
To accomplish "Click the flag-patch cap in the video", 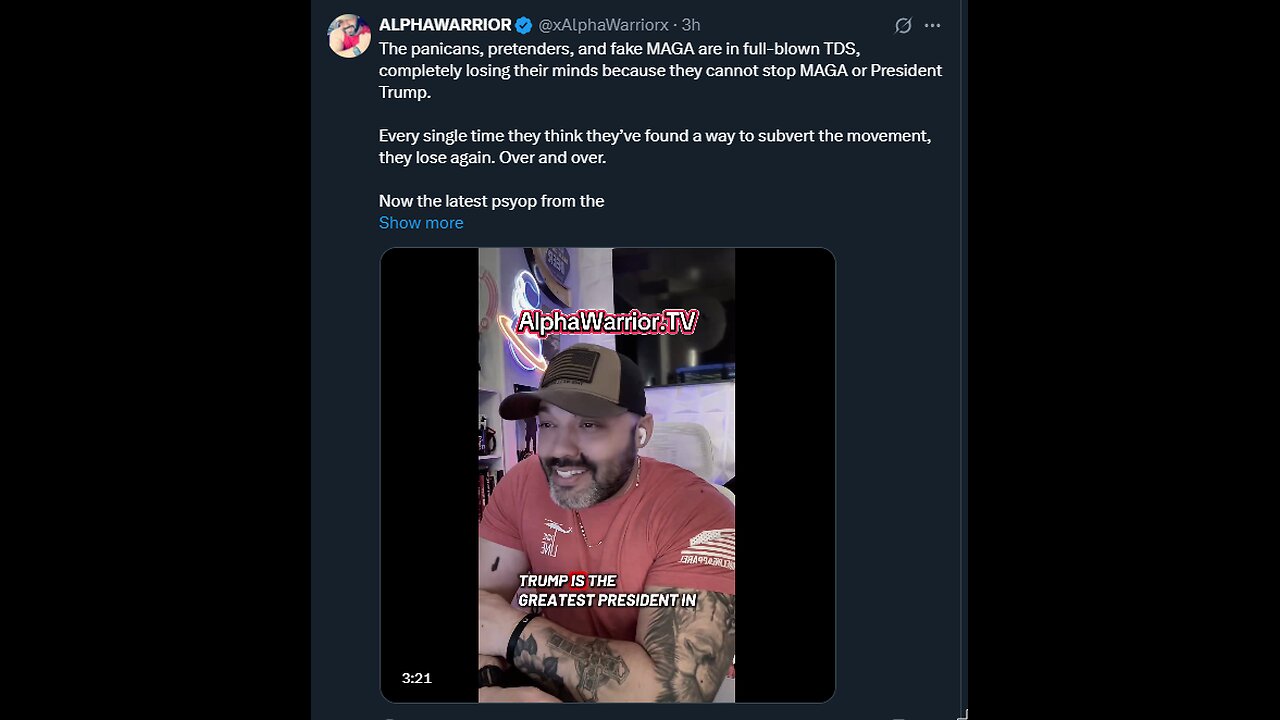I will (x=573, y=379).
